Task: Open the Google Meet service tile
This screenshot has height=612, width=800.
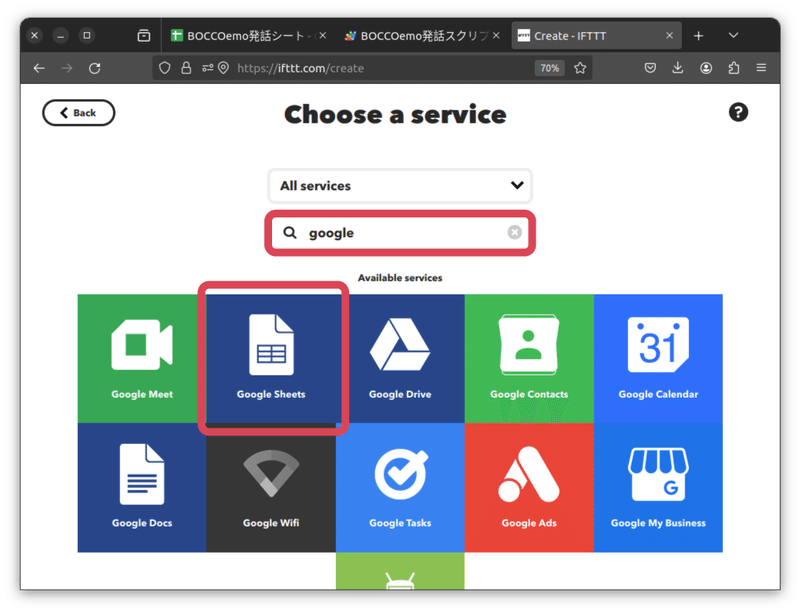Action: (x=142, y=359)
